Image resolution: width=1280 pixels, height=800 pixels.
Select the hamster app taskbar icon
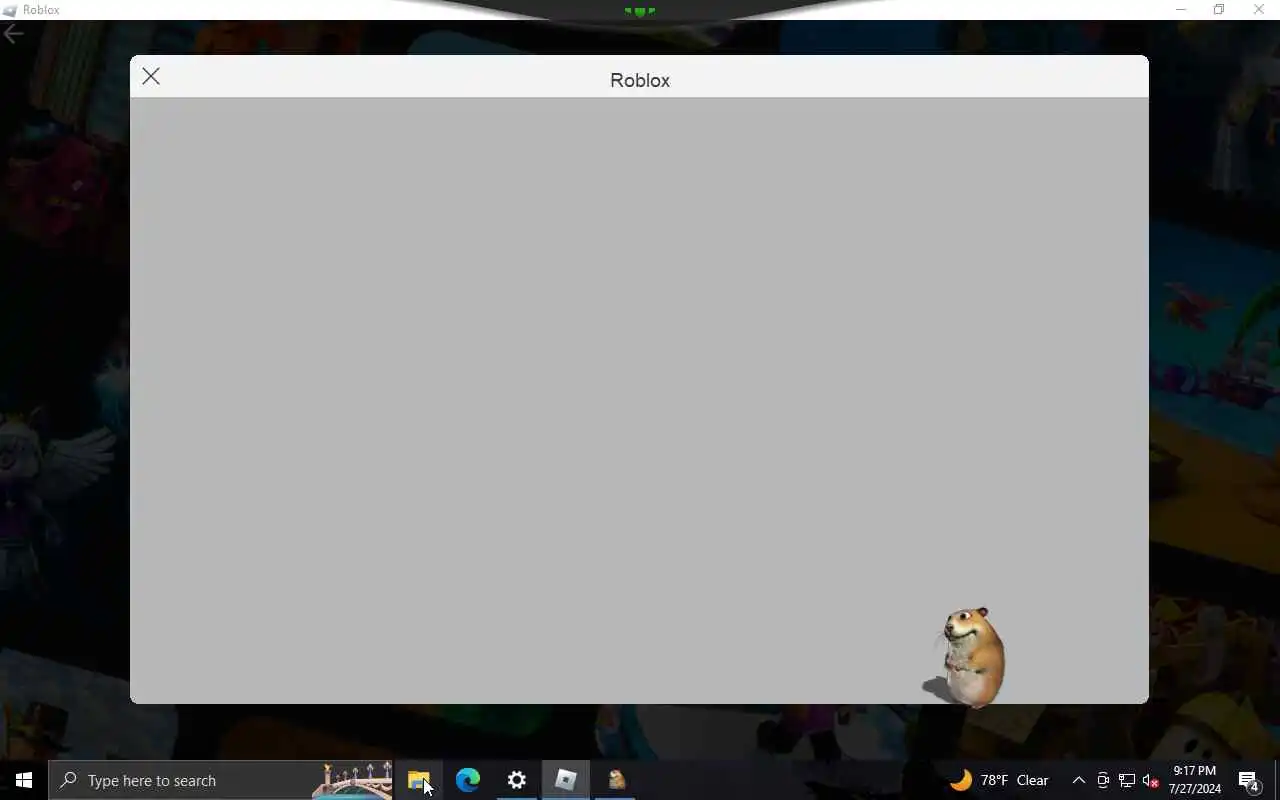tap(616, 780)
